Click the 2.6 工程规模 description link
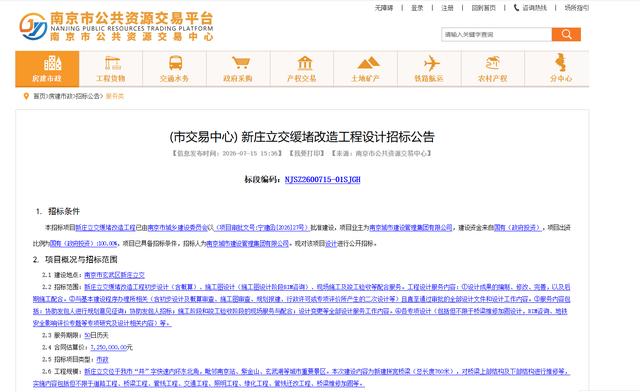 pyautogui.click(x=302, y=378)
